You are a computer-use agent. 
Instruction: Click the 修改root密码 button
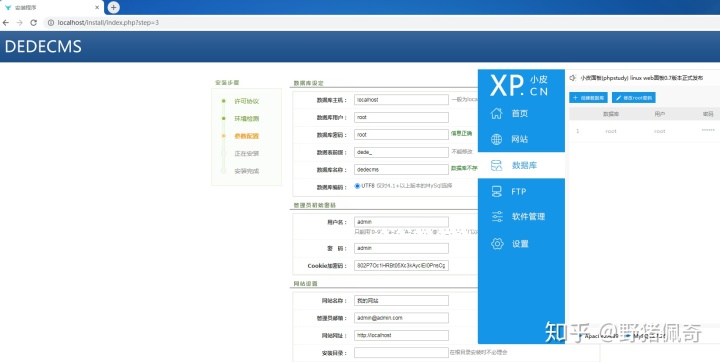[634, 97]
